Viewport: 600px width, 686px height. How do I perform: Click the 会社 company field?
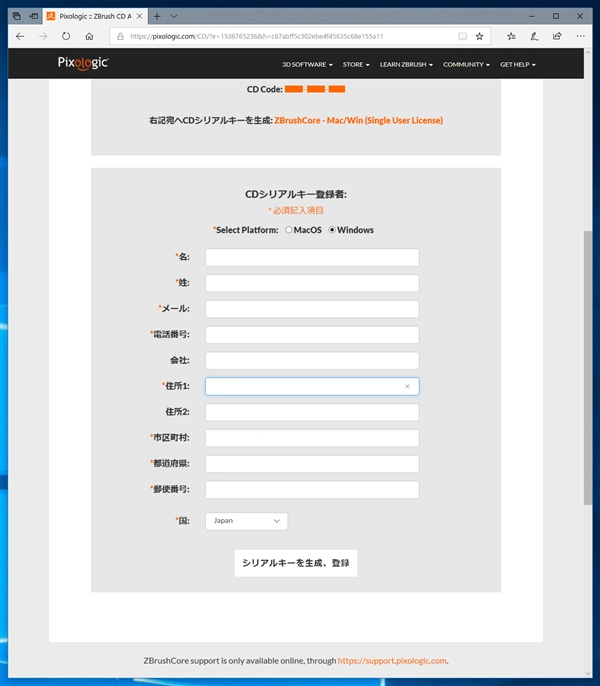click(312, 360)
